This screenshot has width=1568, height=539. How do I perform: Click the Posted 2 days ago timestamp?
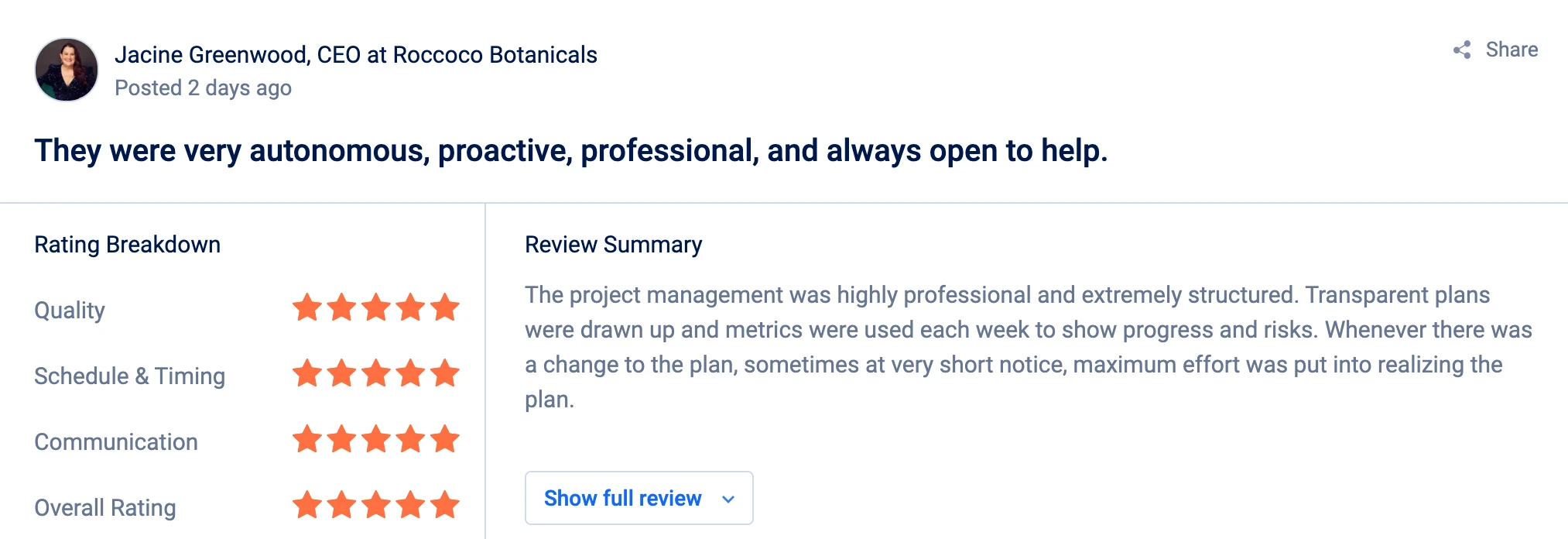(203, 88)
